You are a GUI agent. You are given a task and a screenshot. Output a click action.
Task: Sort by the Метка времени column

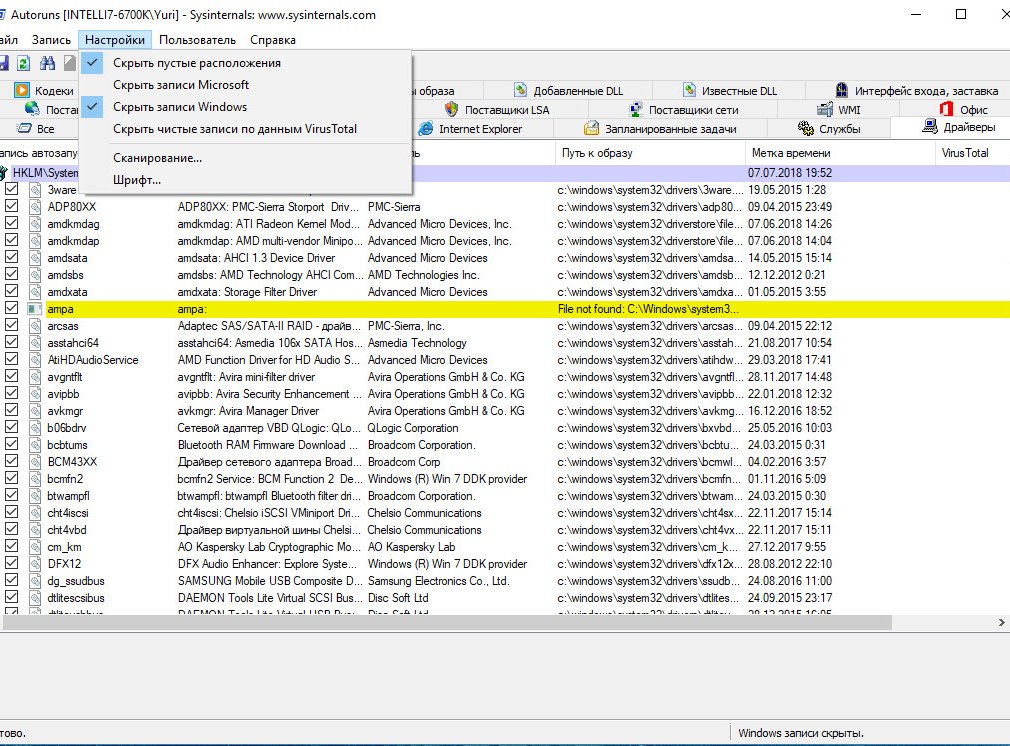[839, 153]
